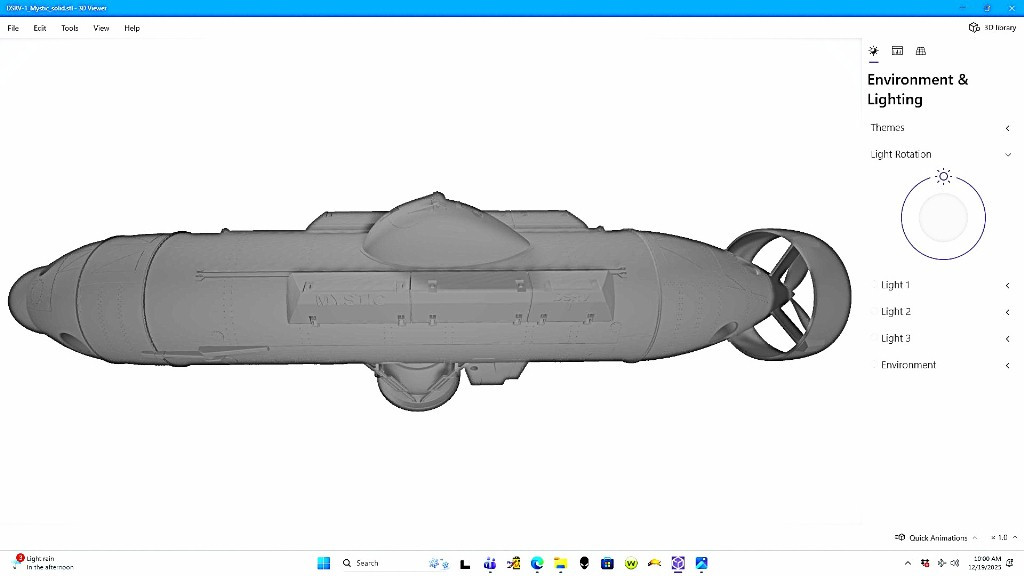Open the 3D library
This screenshot has width=1024, height=576.
click(993, 28)
